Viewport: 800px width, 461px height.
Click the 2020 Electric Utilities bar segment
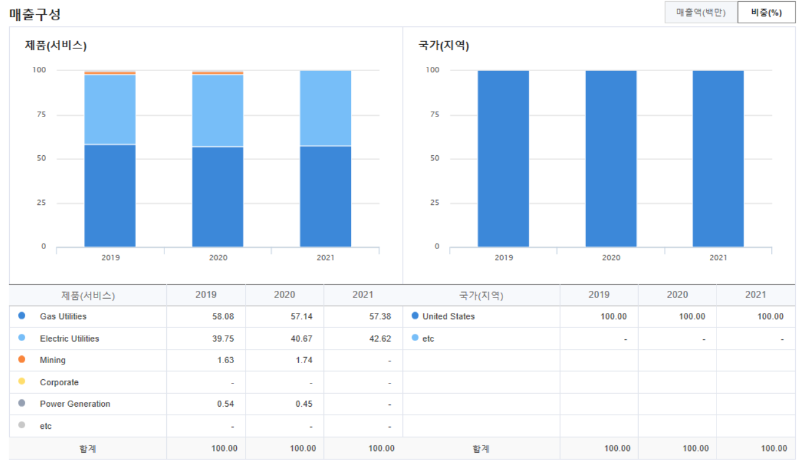point(218,111)
